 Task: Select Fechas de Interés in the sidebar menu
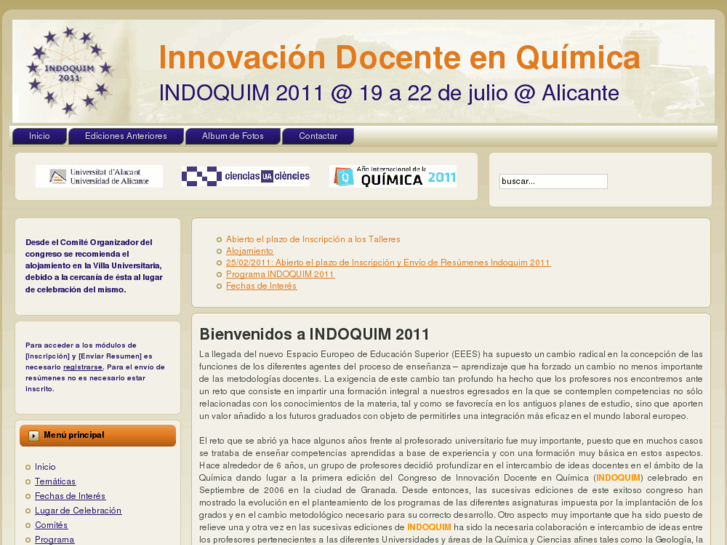point(70,496)
